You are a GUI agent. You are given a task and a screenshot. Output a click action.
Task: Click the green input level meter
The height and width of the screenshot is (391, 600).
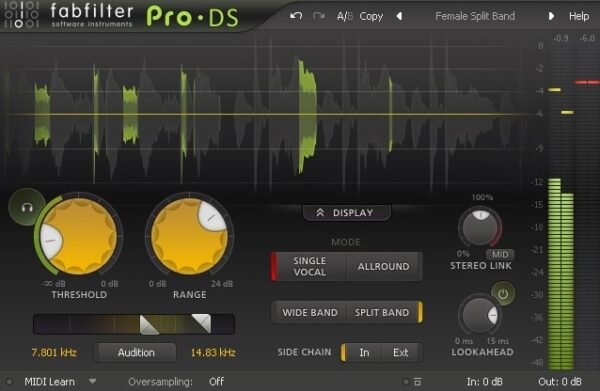pyautogui.click(x=561, y=274)
